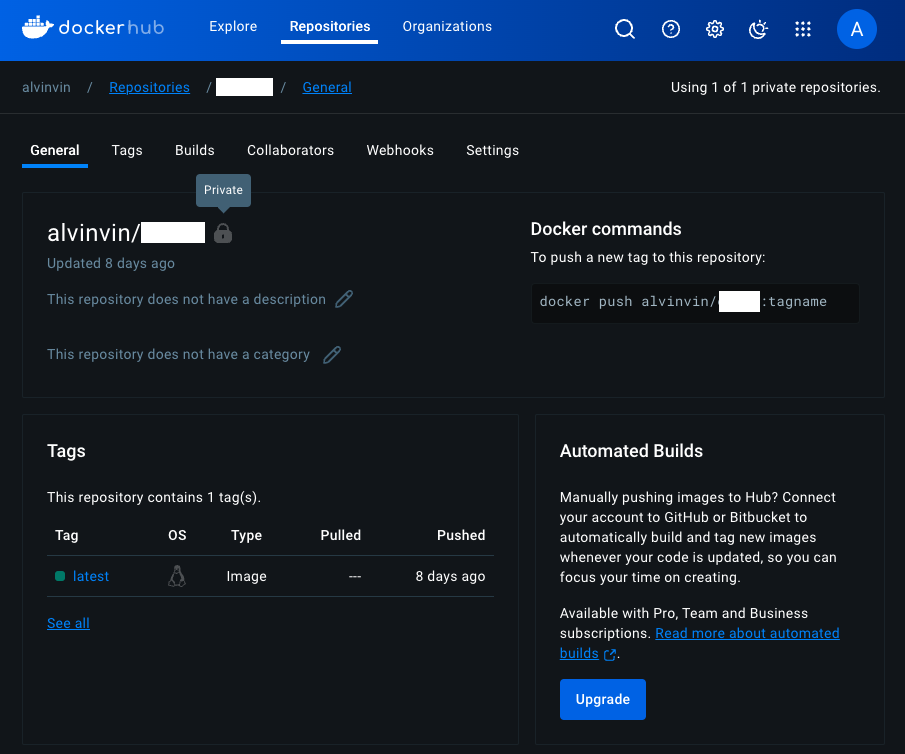The width and height of the screenshot is (905, 754).
Task: Open the Collaborators tab
Action: pos(290,151)
